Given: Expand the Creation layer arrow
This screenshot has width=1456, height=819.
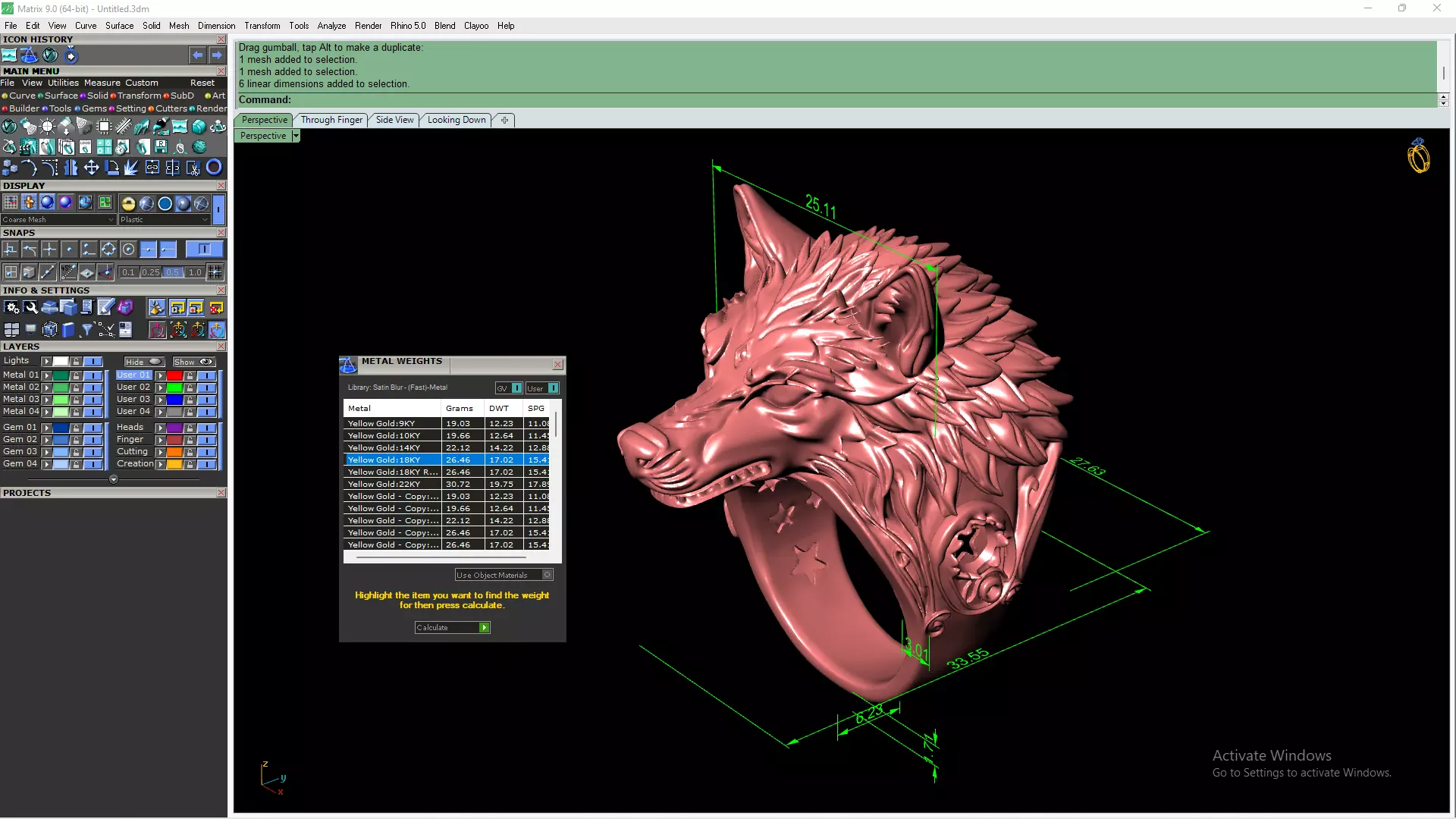Looking at the screenshot, I should 160,464.
